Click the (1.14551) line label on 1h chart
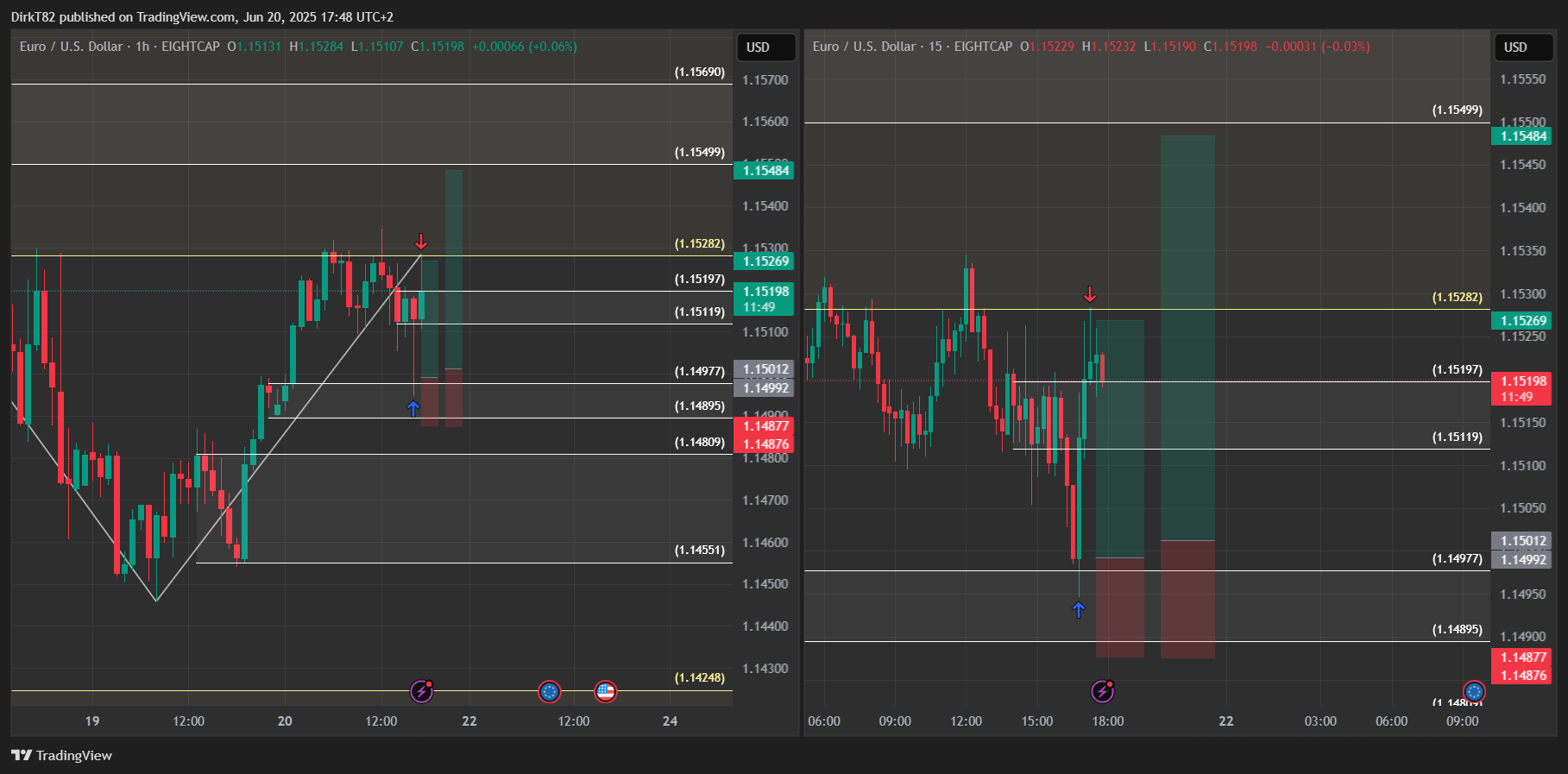 coord(700,551)
